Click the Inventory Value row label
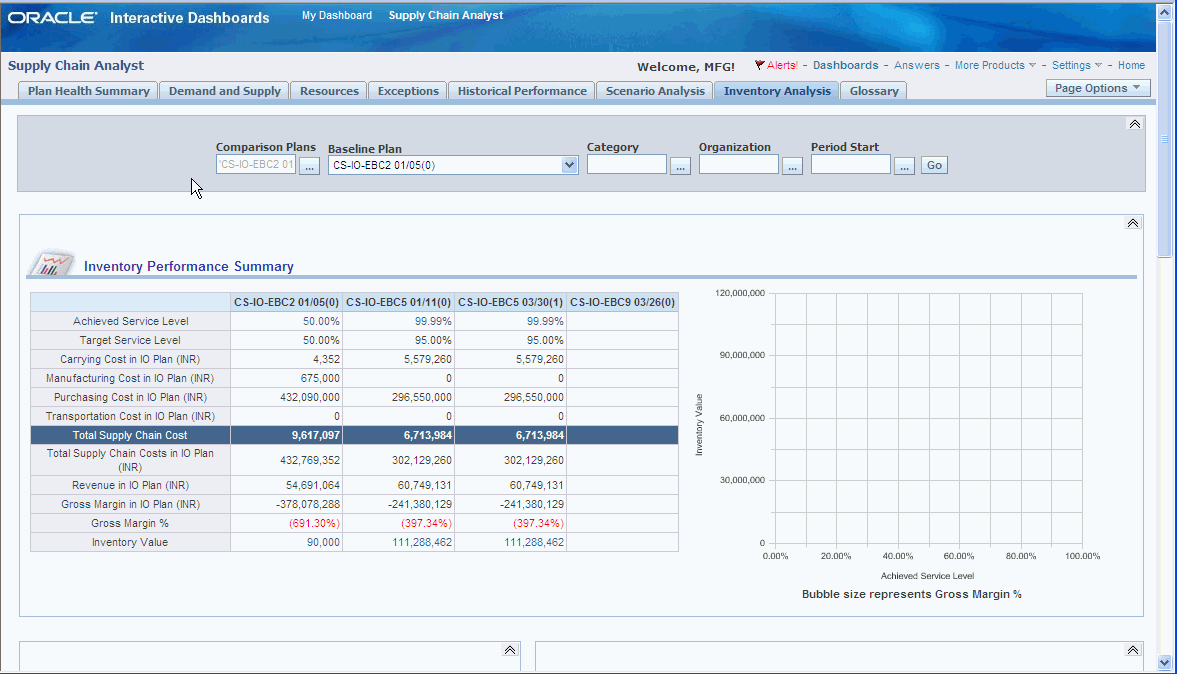Viewport: 1177px width, 674px height. [x=130, y=542]
